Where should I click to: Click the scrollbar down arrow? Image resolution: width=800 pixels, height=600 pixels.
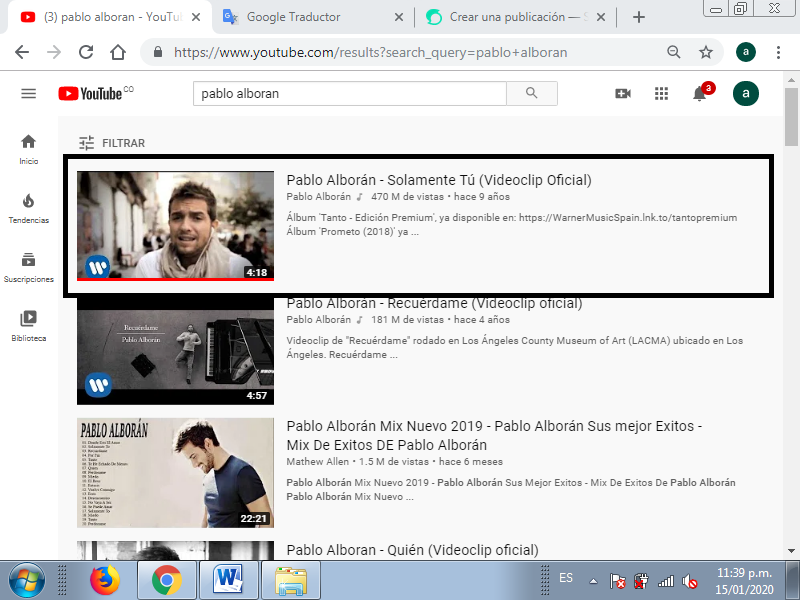pos(791,551)
